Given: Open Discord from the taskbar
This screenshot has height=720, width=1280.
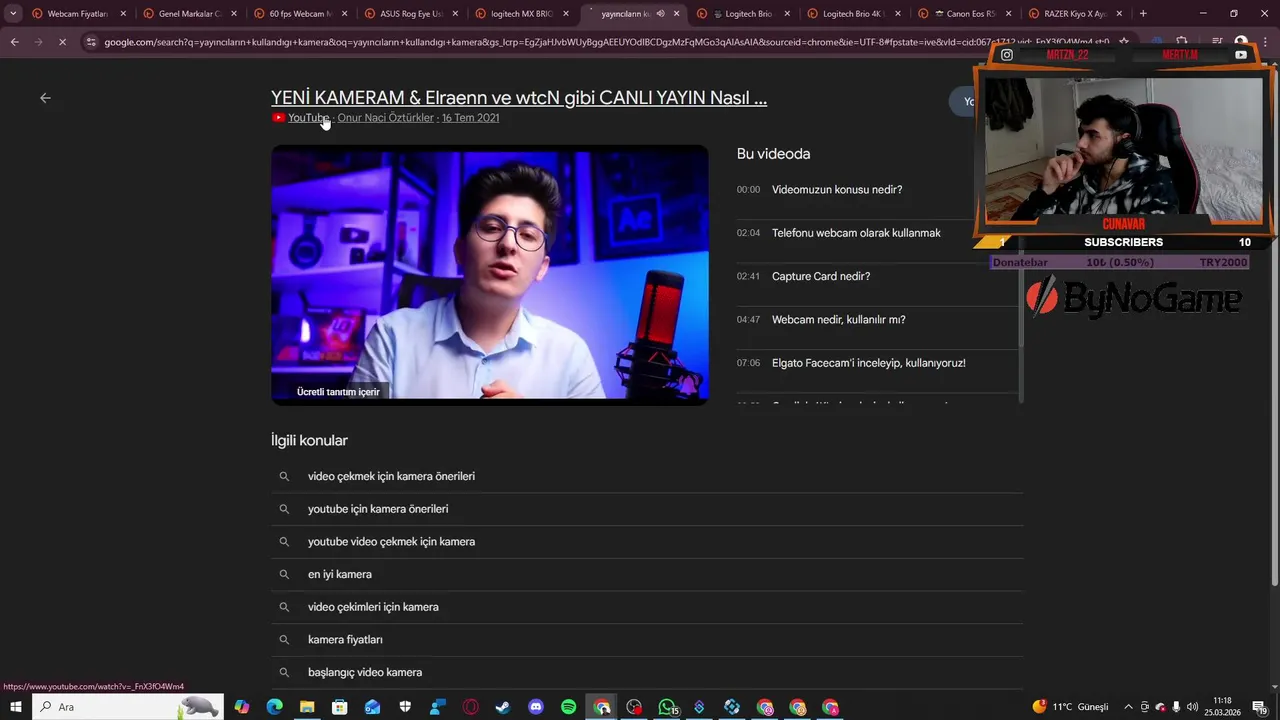Looking at the screenshot, I should click(x=536, y=707).
